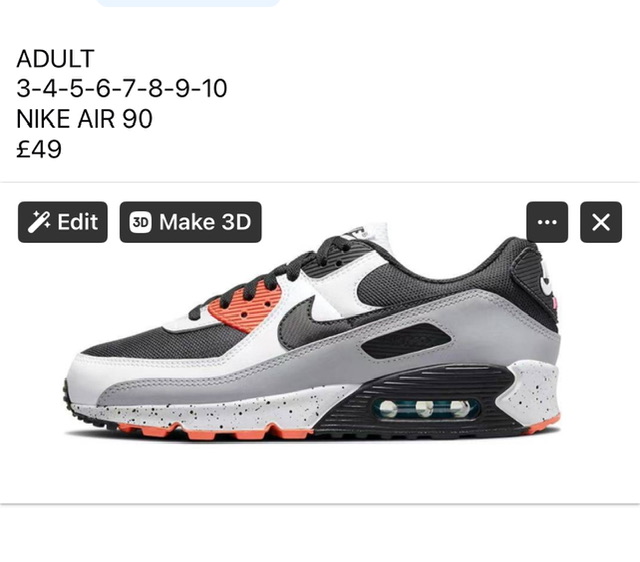
Task: Remove the photo with the X button
Action: pos(601,222)
